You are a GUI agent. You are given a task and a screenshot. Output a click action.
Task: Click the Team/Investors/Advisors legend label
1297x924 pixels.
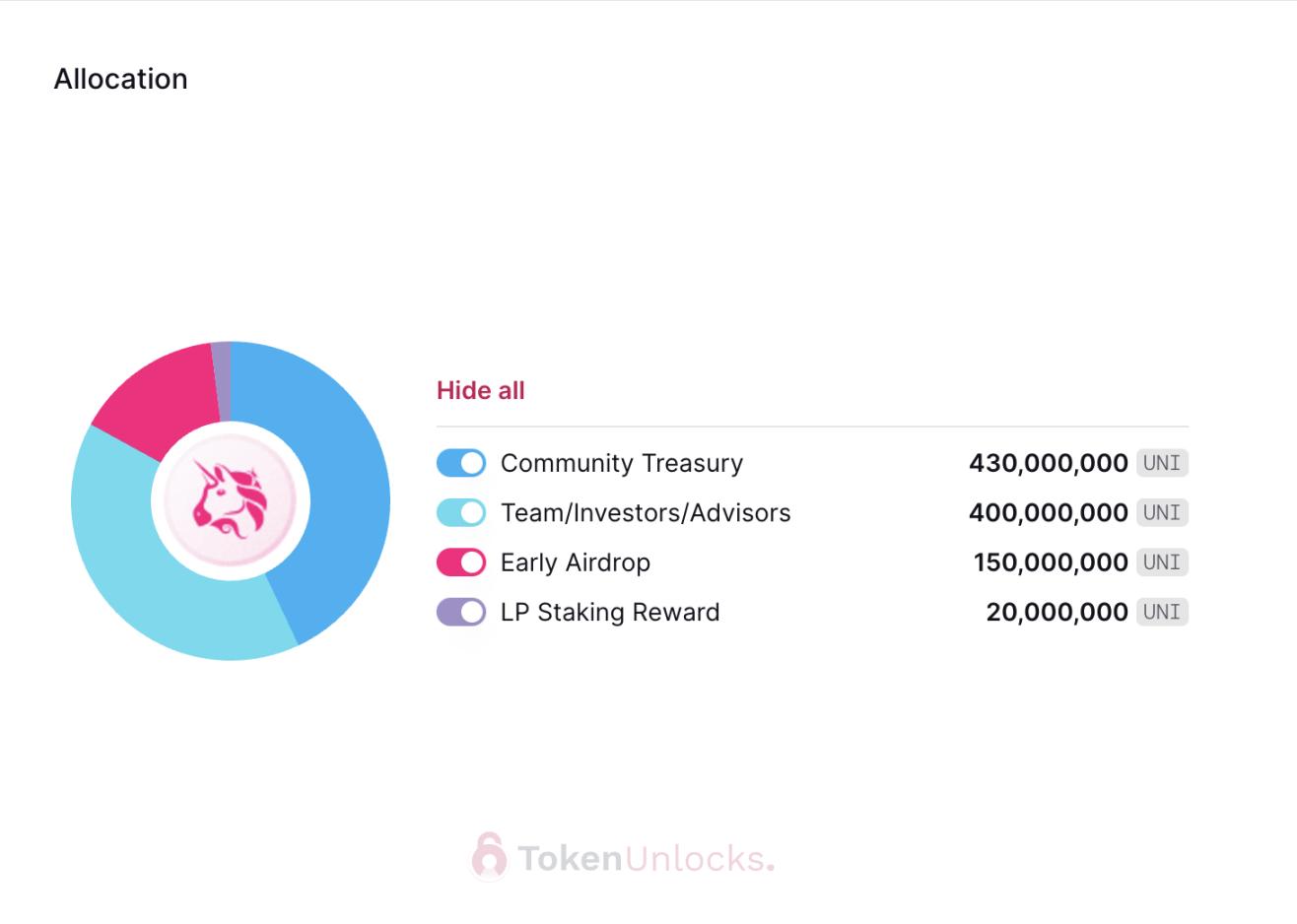[646, 512]
